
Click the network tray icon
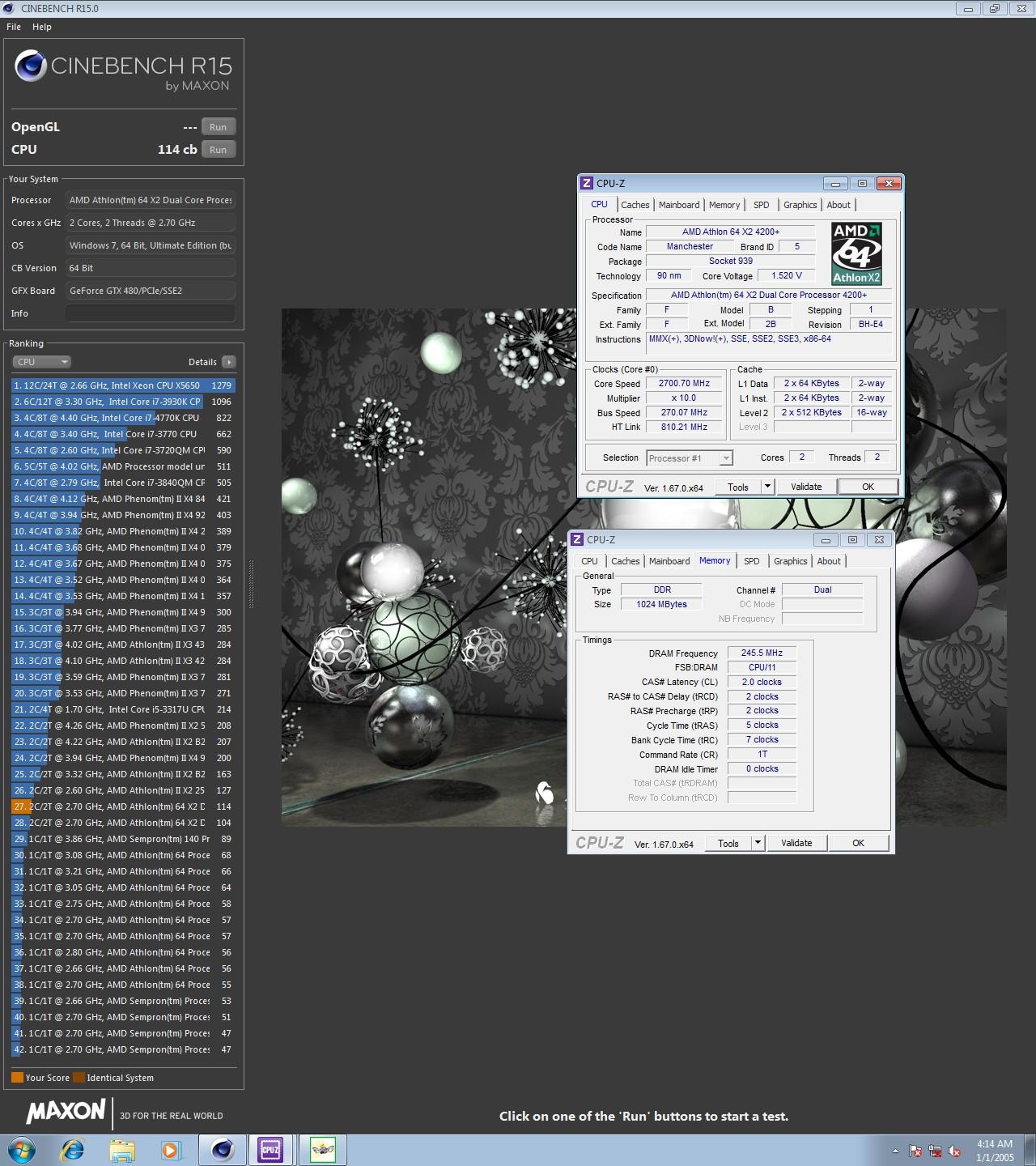(x=936, y=1151)
